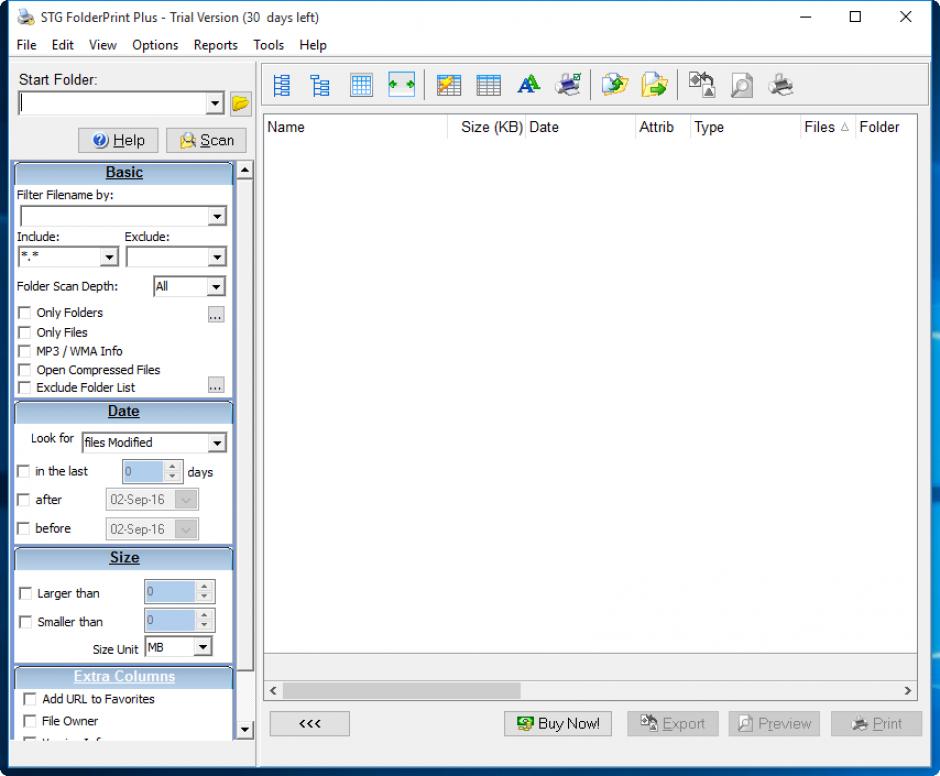Open the Reports menu

click(x=216, y=45)
